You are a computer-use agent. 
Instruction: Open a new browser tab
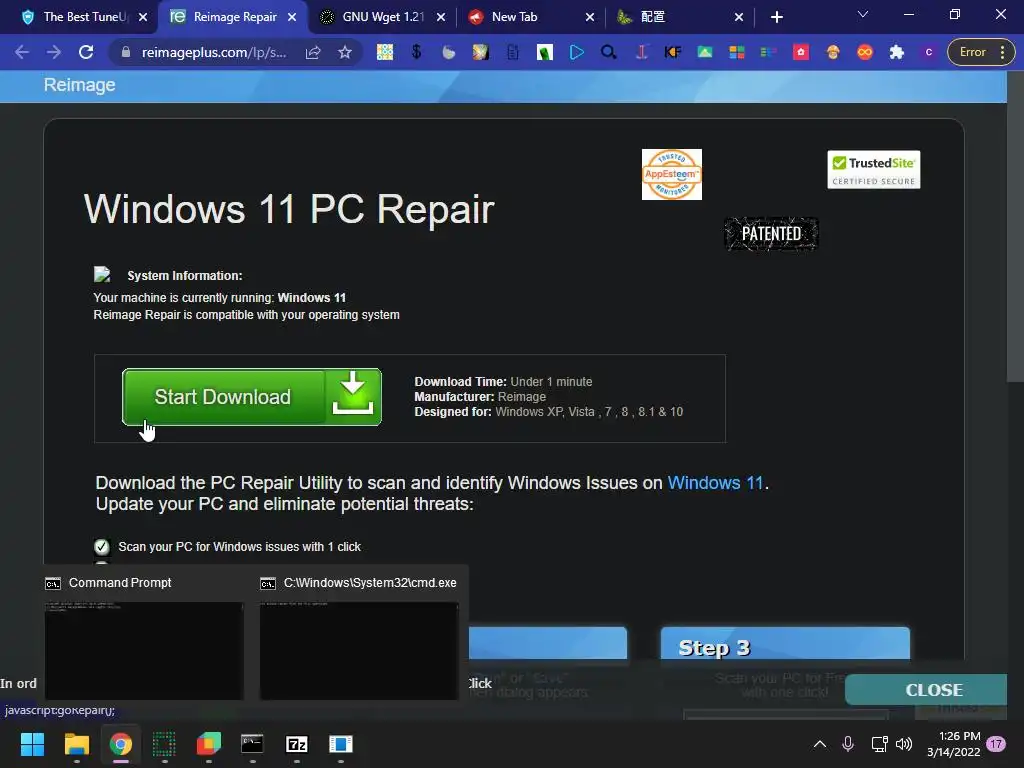776,17
